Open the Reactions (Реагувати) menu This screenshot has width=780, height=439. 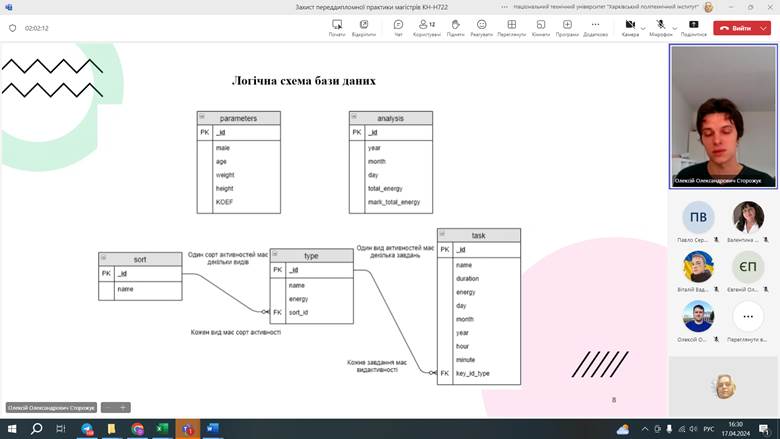tap(482, 27)
